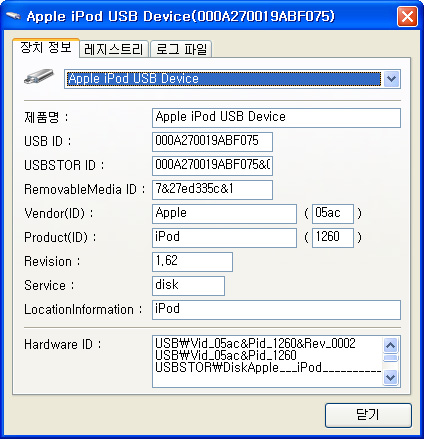Click the Service field showing disk
Viewport: 424px width, 439px height.
(x=188, y=286)
